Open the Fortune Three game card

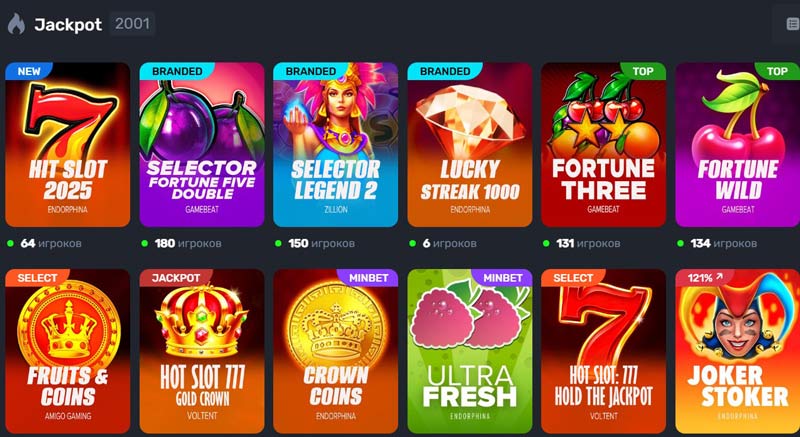pyautogui.click(x=603, y=145)
